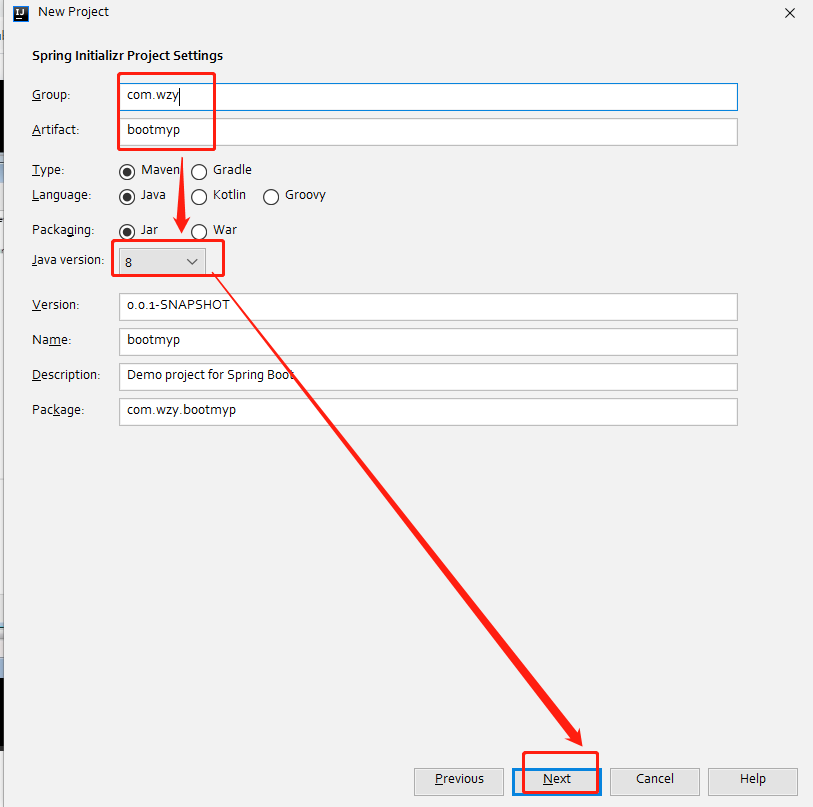Cancel the project creation
This screenshot has width=813, height=807.
[x=655, y=782]
